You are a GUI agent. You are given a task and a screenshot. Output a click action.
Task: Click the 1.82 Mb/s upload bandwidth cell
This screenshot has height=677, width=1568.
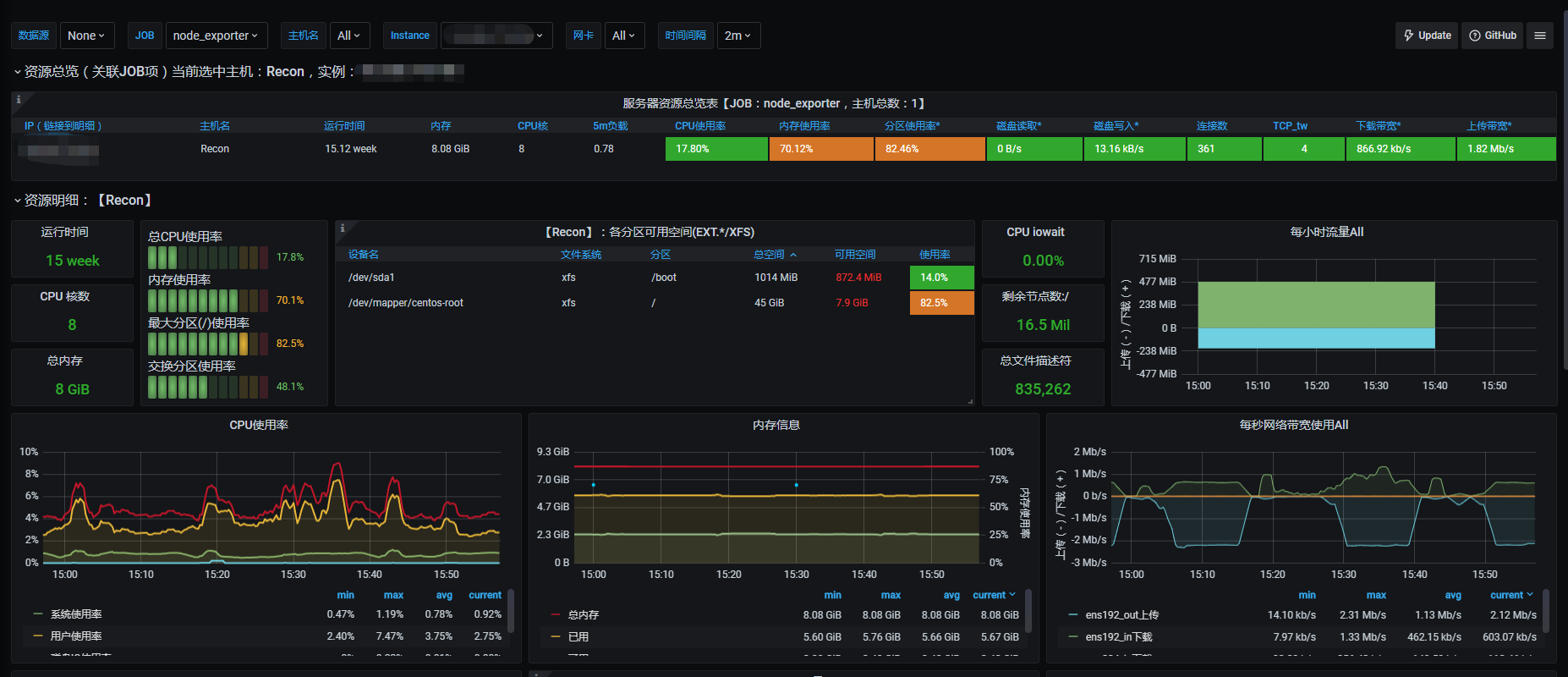pos(1506,149)
